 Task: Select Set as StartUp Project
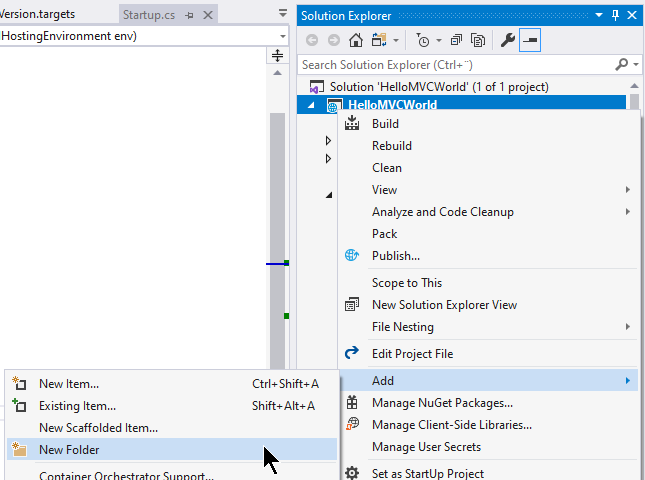tap(489, 473)
